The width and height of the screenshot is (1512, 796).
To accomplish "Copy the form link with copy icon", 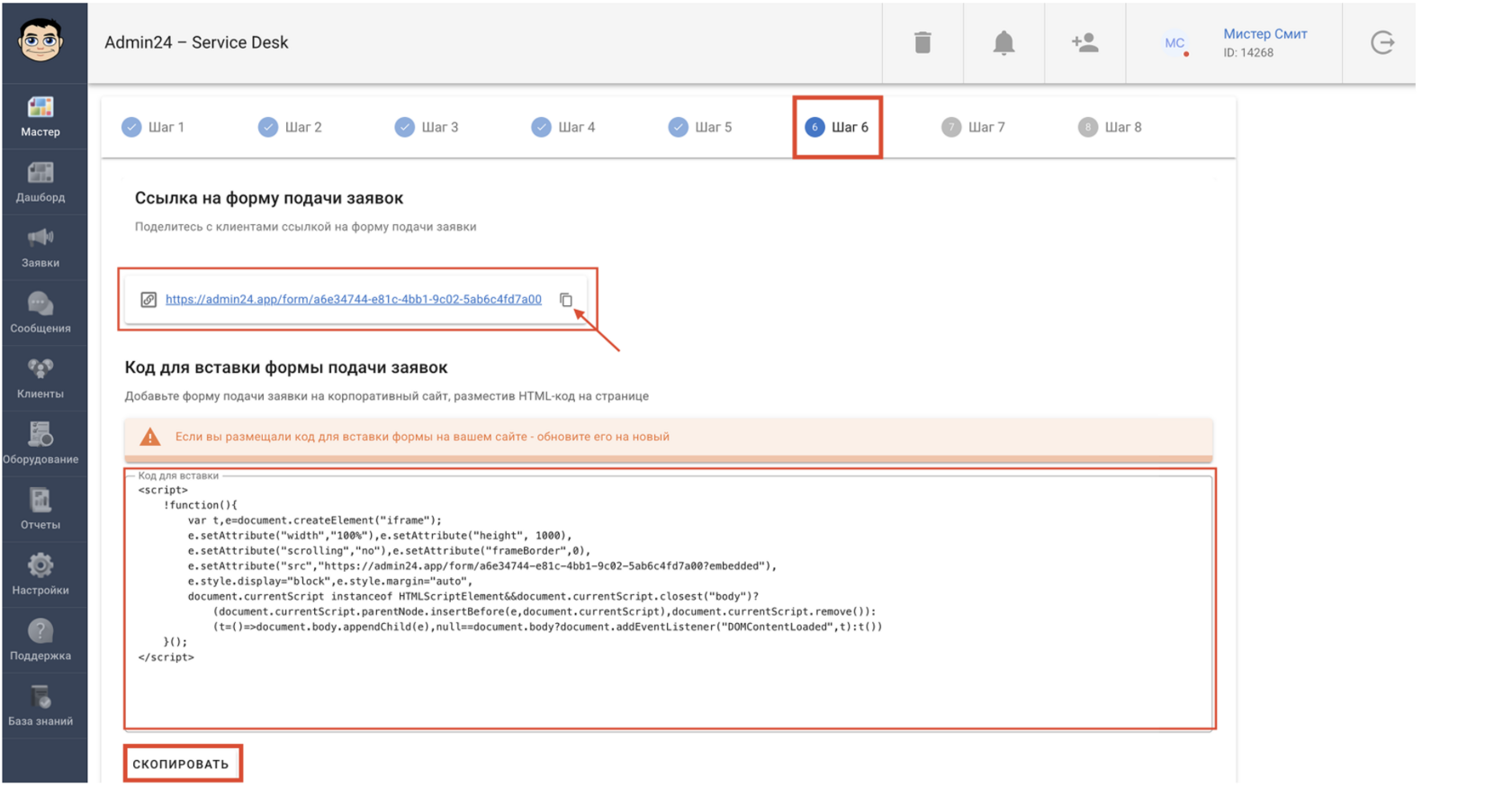I will (566, 300).
